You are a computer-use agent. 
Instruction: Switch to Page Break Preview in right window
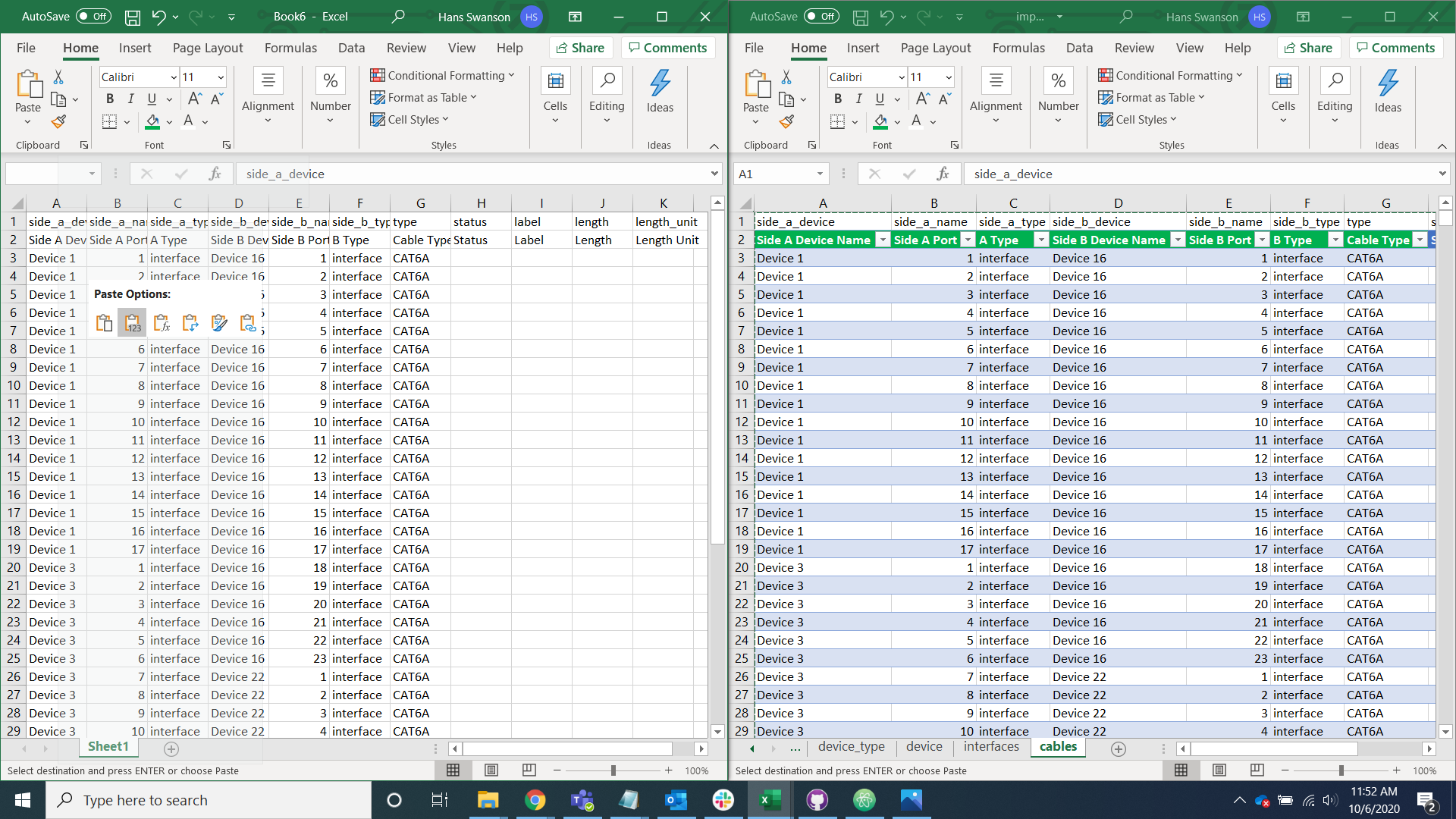[1257, 770]
